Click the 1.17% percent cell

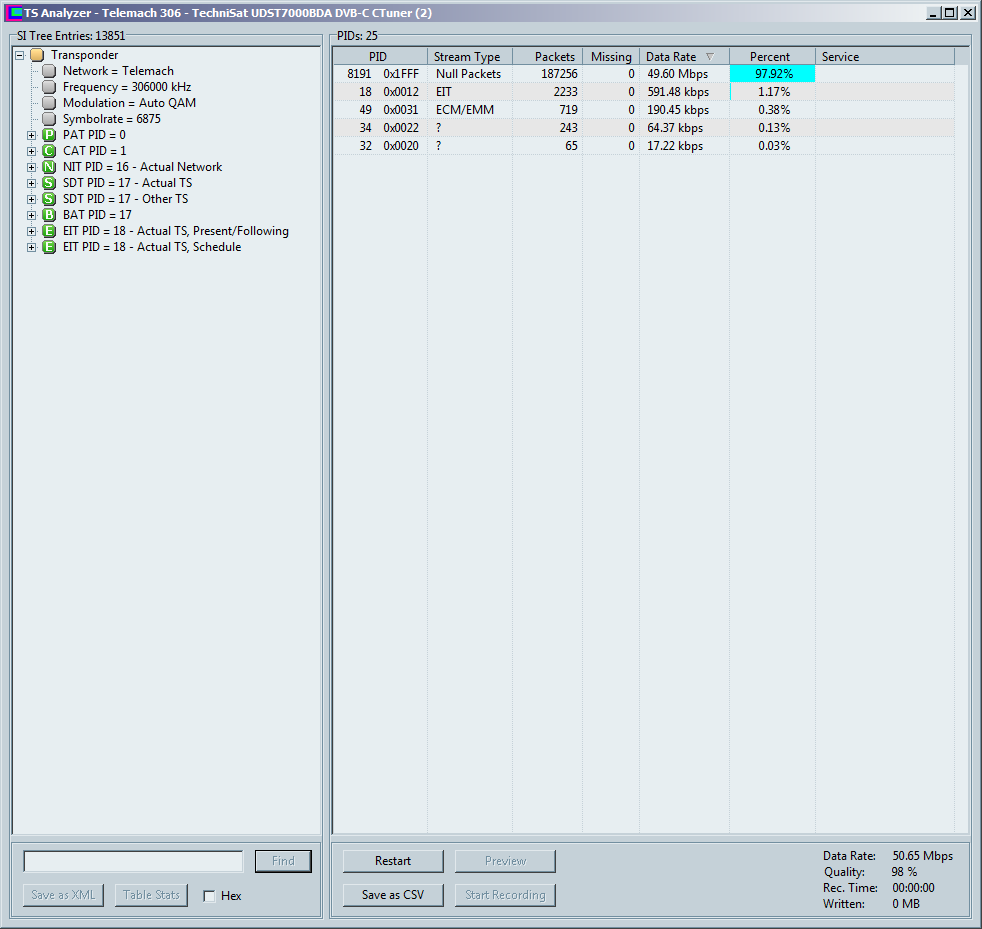pos(774,92)
